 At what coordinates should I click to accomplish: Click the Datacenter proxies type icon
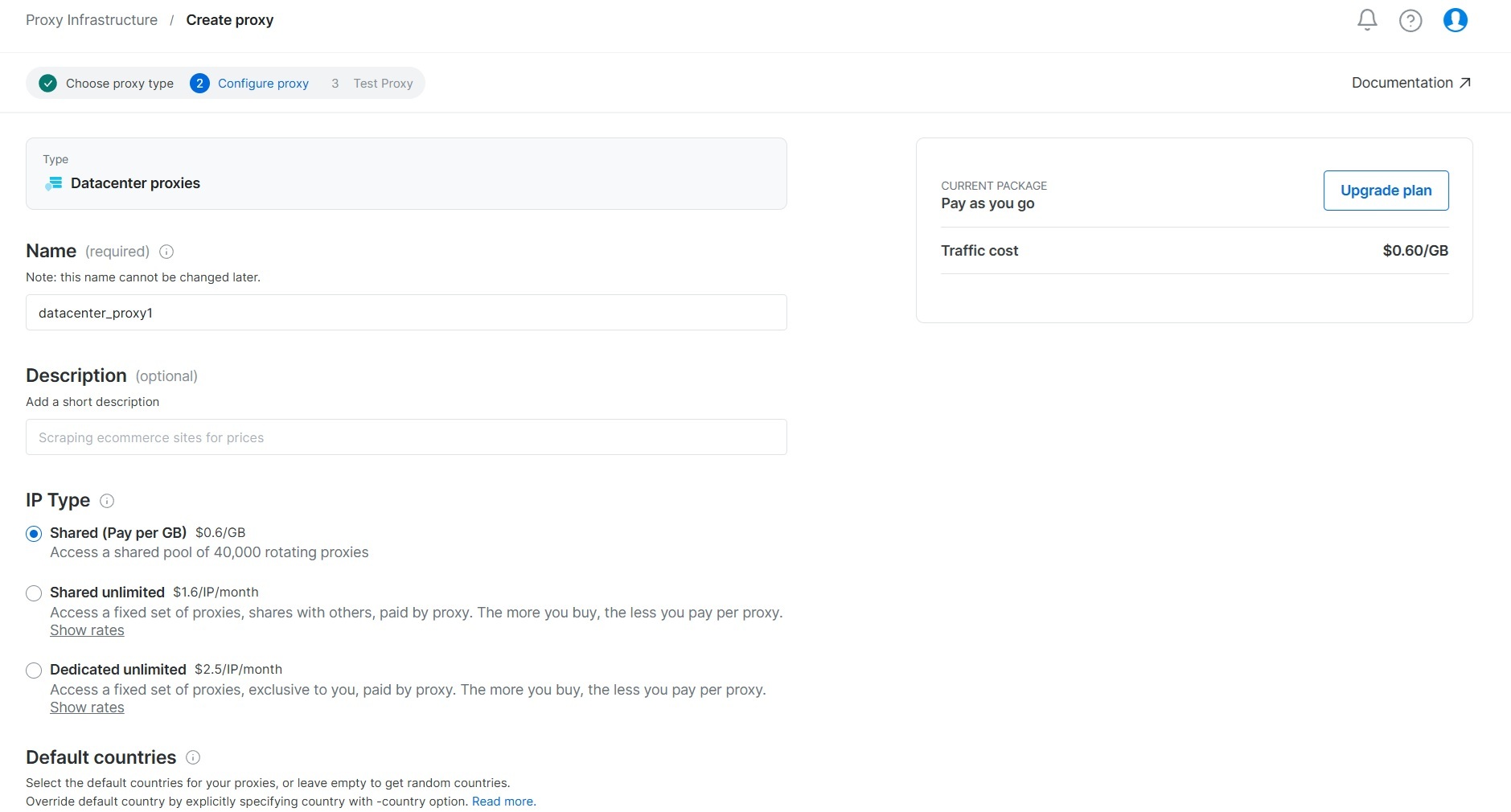(54, 183)
